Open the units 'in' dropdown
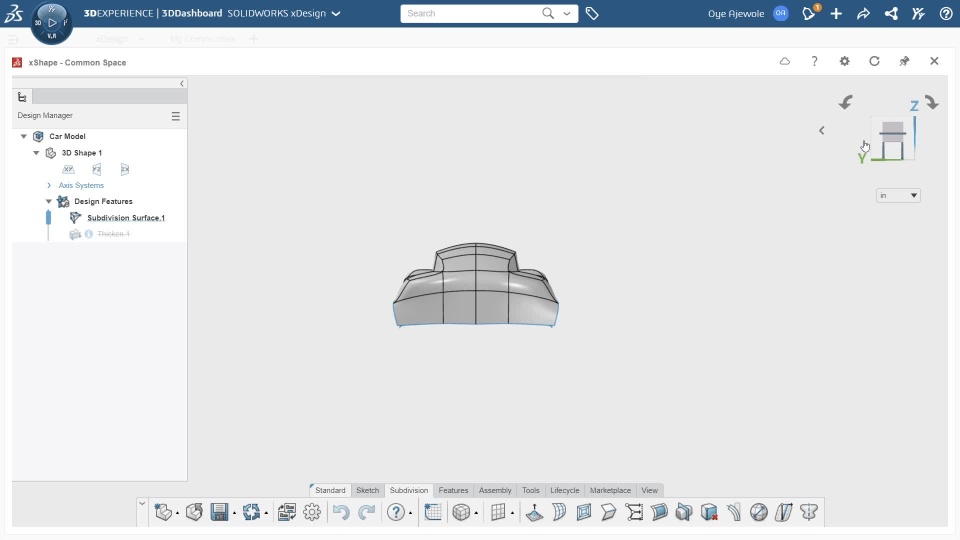960x540 pixels. point(898,195)
